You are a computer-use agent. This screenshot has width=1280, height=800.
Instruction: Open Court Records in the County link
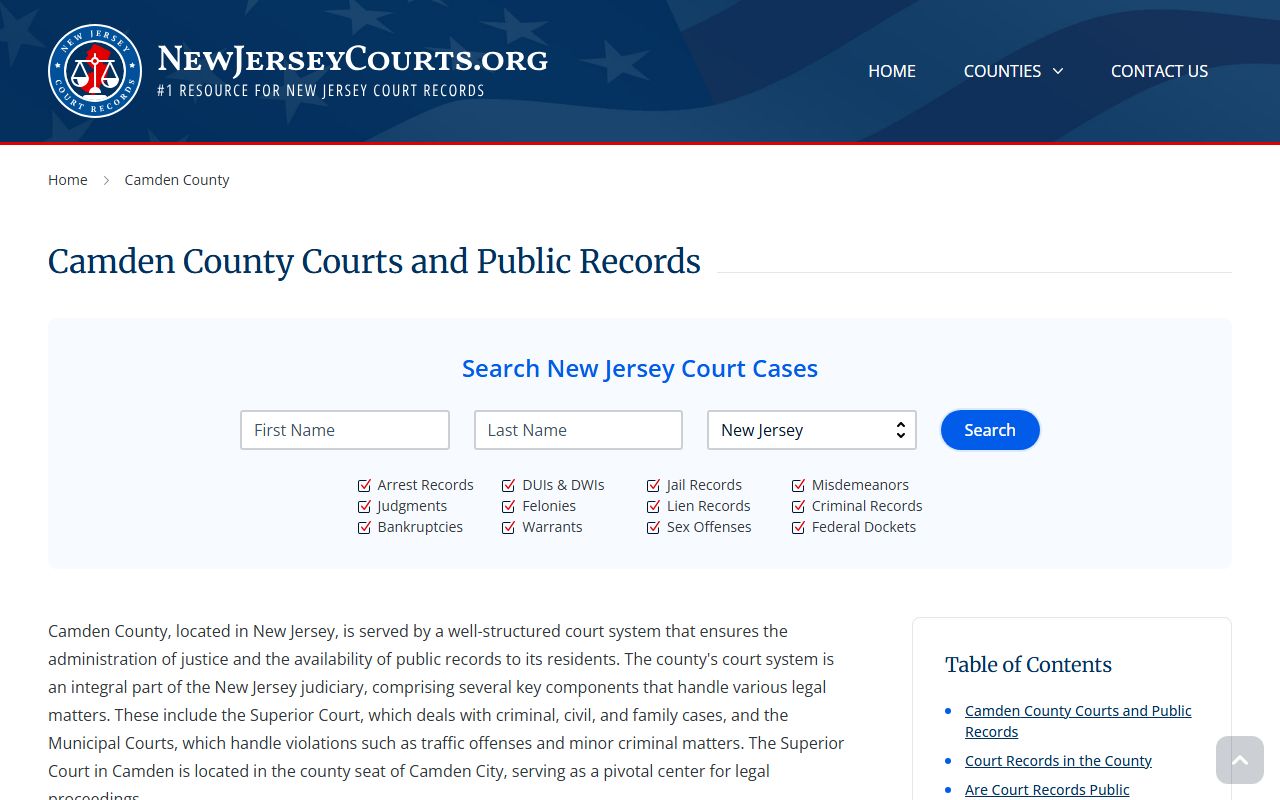pyautogui.click(x=1058, y=761)
